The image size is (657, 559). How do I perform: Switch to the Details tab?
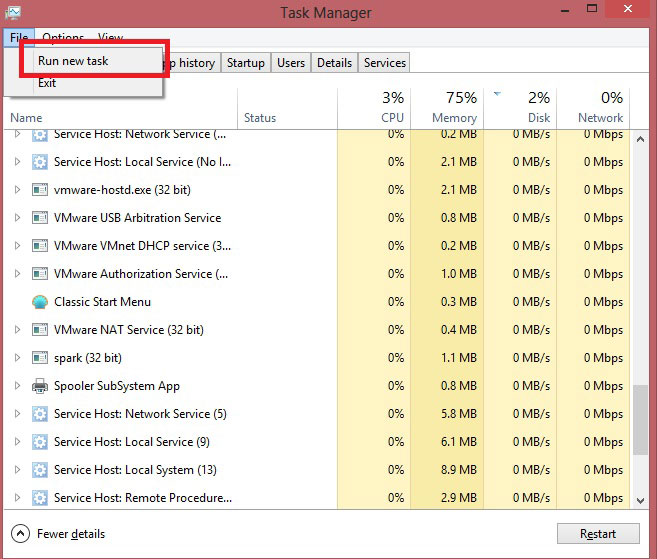click(x=334, y=63)
